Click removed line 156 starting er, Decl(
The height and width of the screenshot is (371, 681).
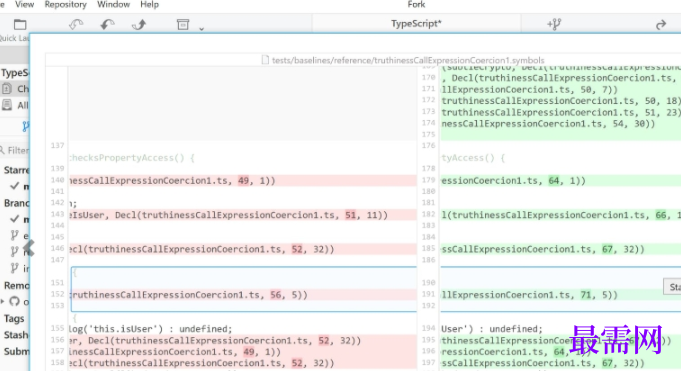click(242, 340)
